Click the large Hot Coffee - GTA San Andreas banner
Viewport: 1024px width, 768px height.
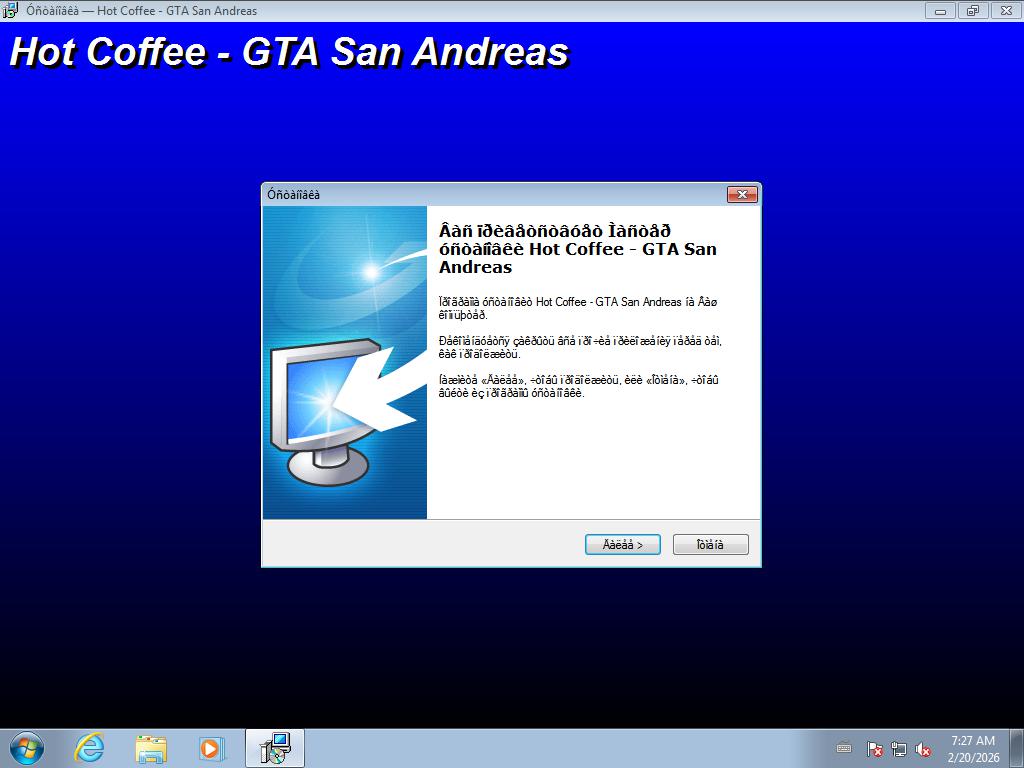pos(289,52)
